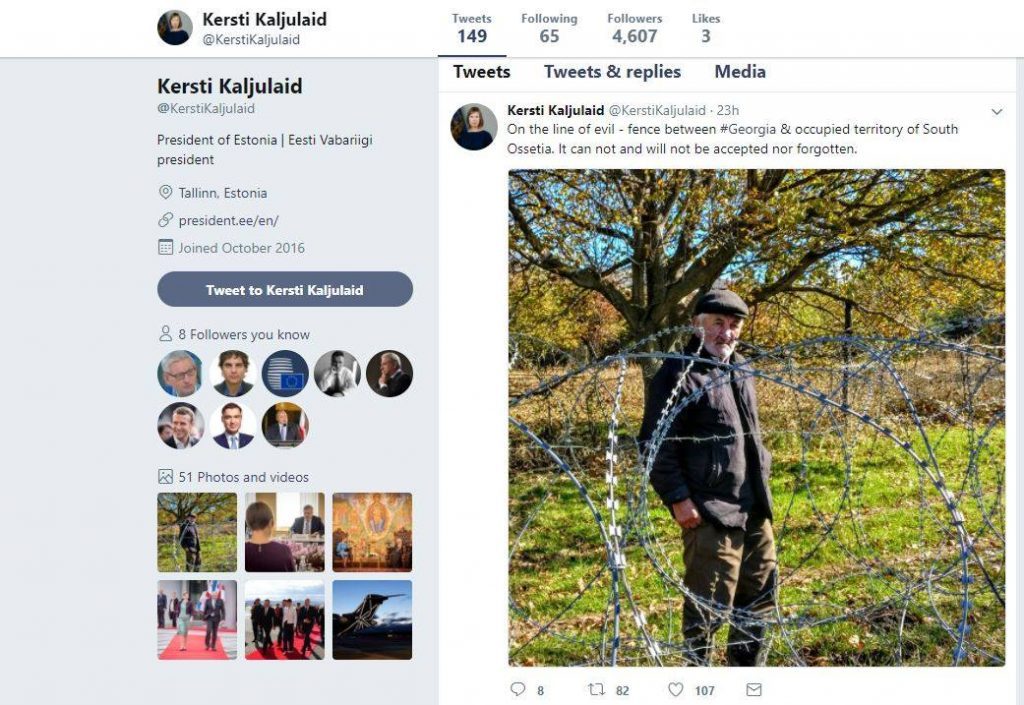The width and height of the screenshot is (1024, 705).
Task: Click the reply icon under the tweet
Action: 517,689
